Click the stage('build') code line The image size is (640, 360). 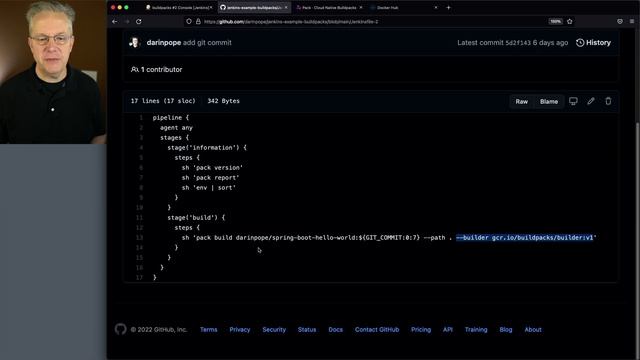[x=196, y=218]
